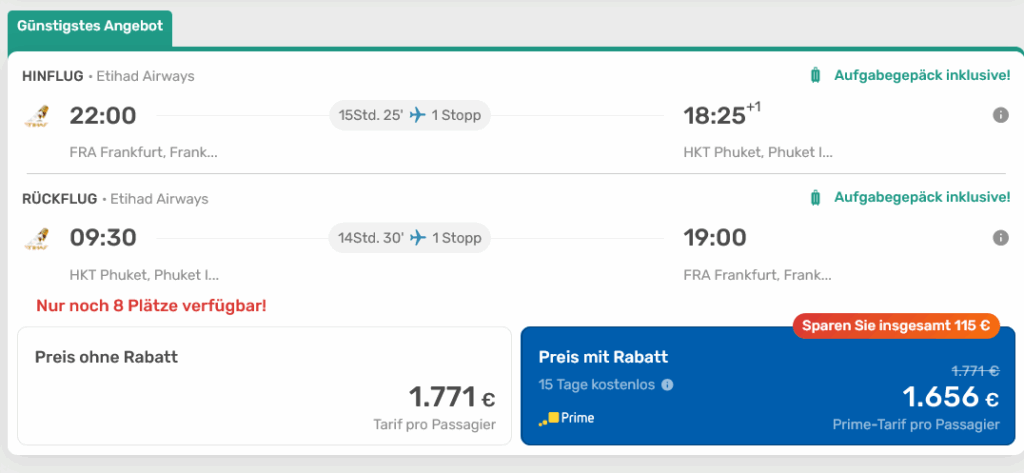Choose the Preis ohne Rabatt fare box
The width and height of the screenshot is (1024, 473).
point(265,385)
